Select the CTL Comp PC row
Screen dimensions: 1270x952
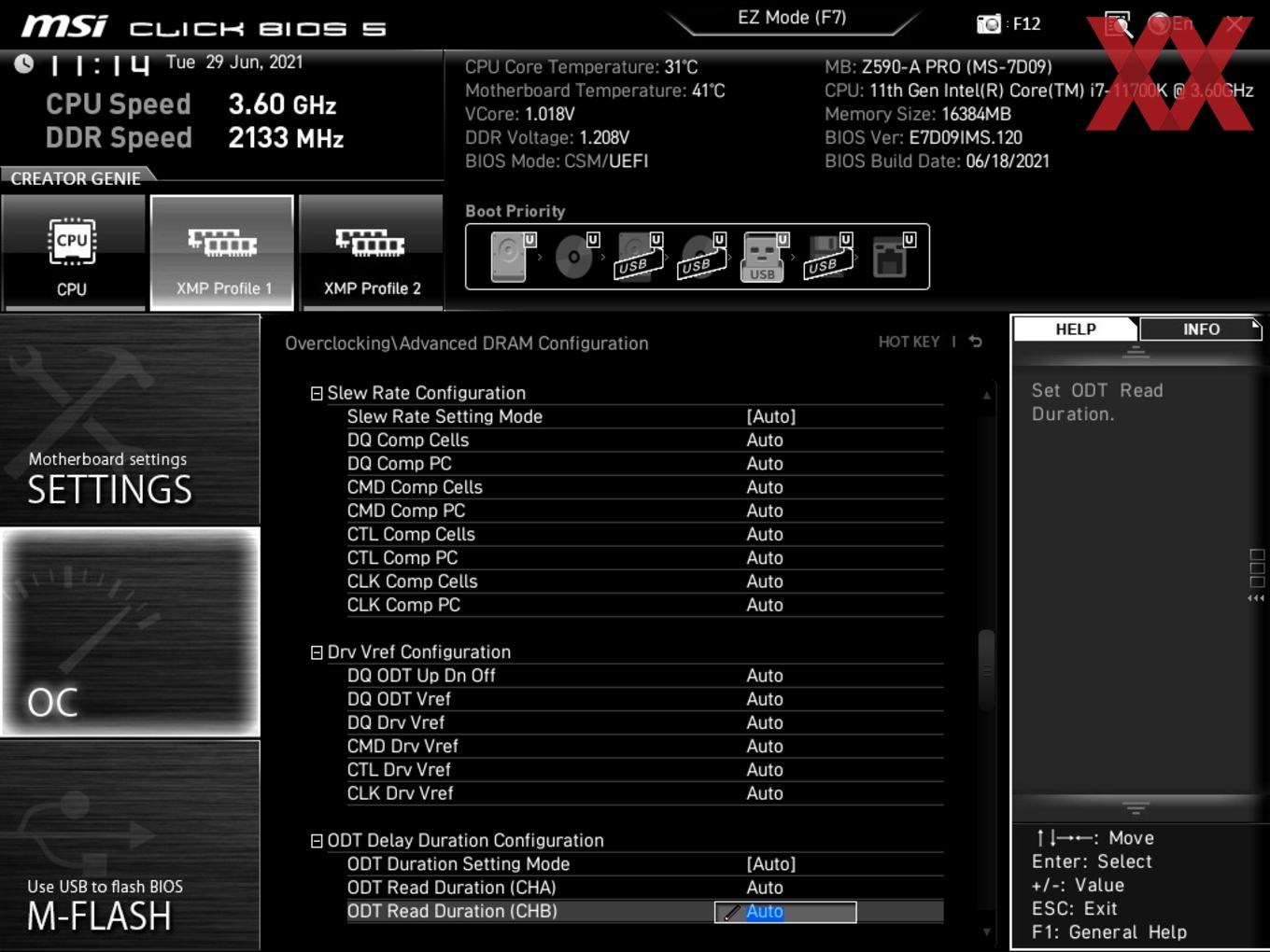point(645,558)
